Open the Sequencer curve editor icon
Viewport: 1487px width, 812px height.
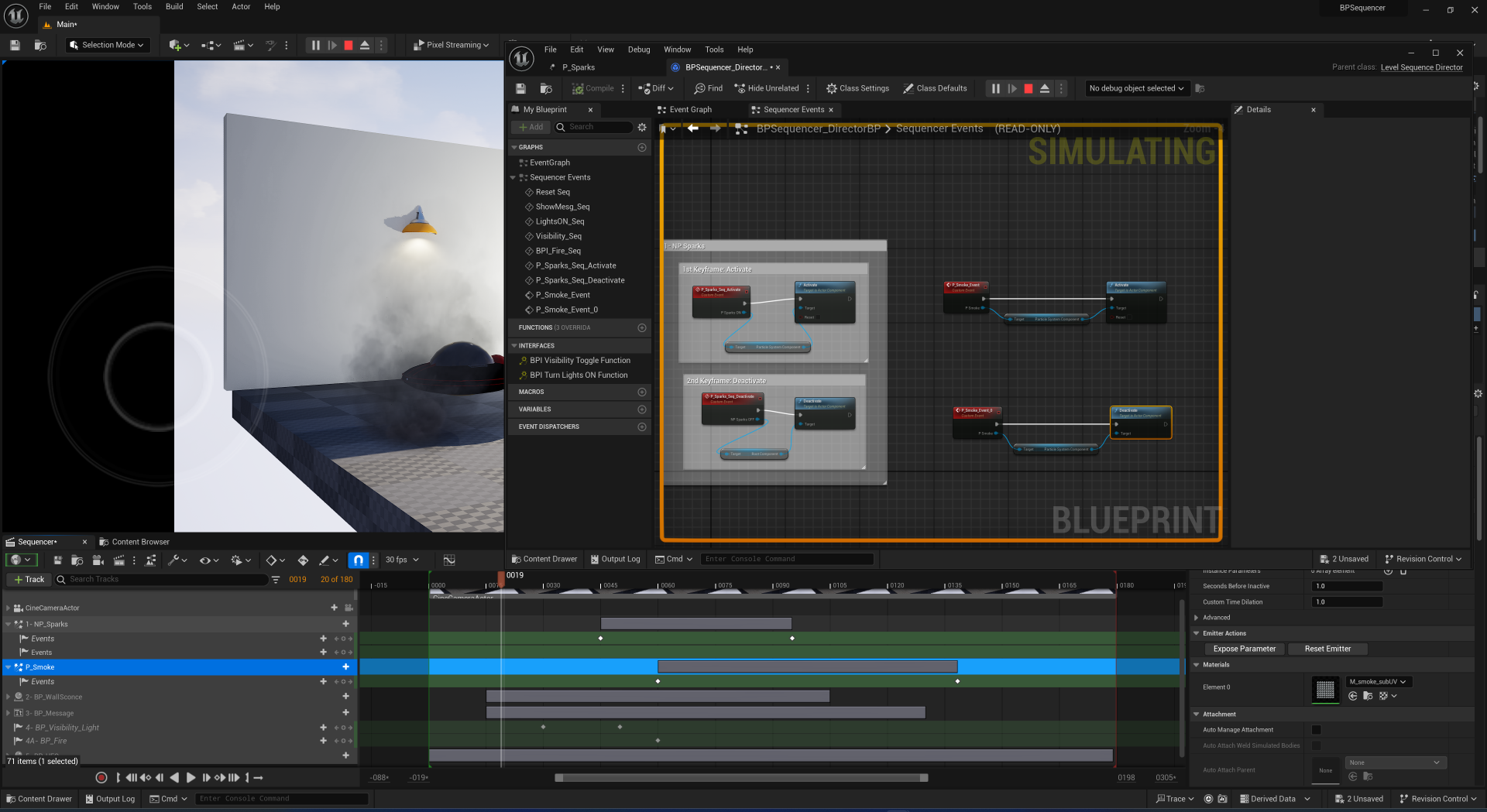449,560
